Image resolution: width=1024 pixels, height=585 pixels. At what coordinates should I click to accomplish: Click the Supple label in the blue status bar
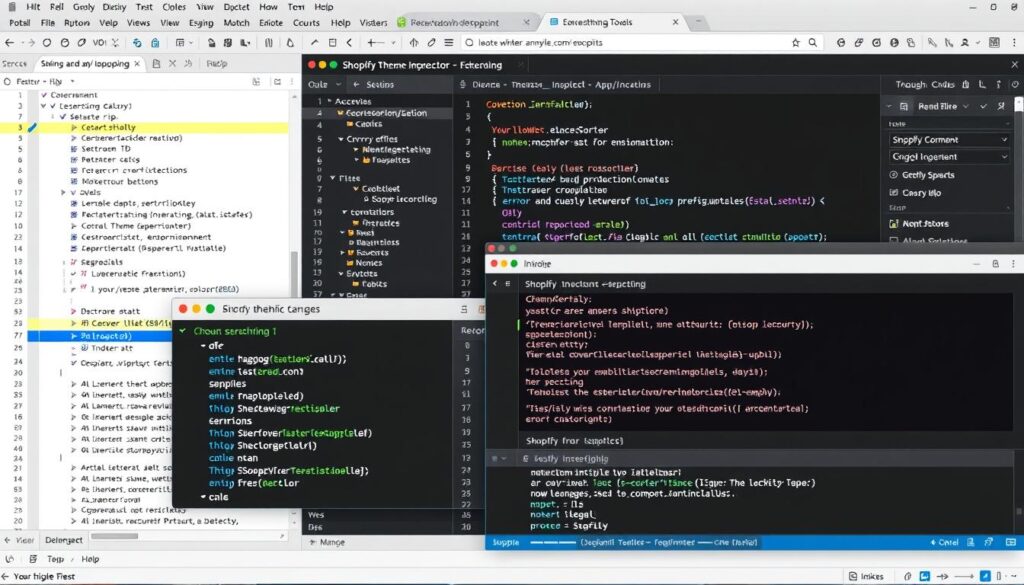coord(505,542)
